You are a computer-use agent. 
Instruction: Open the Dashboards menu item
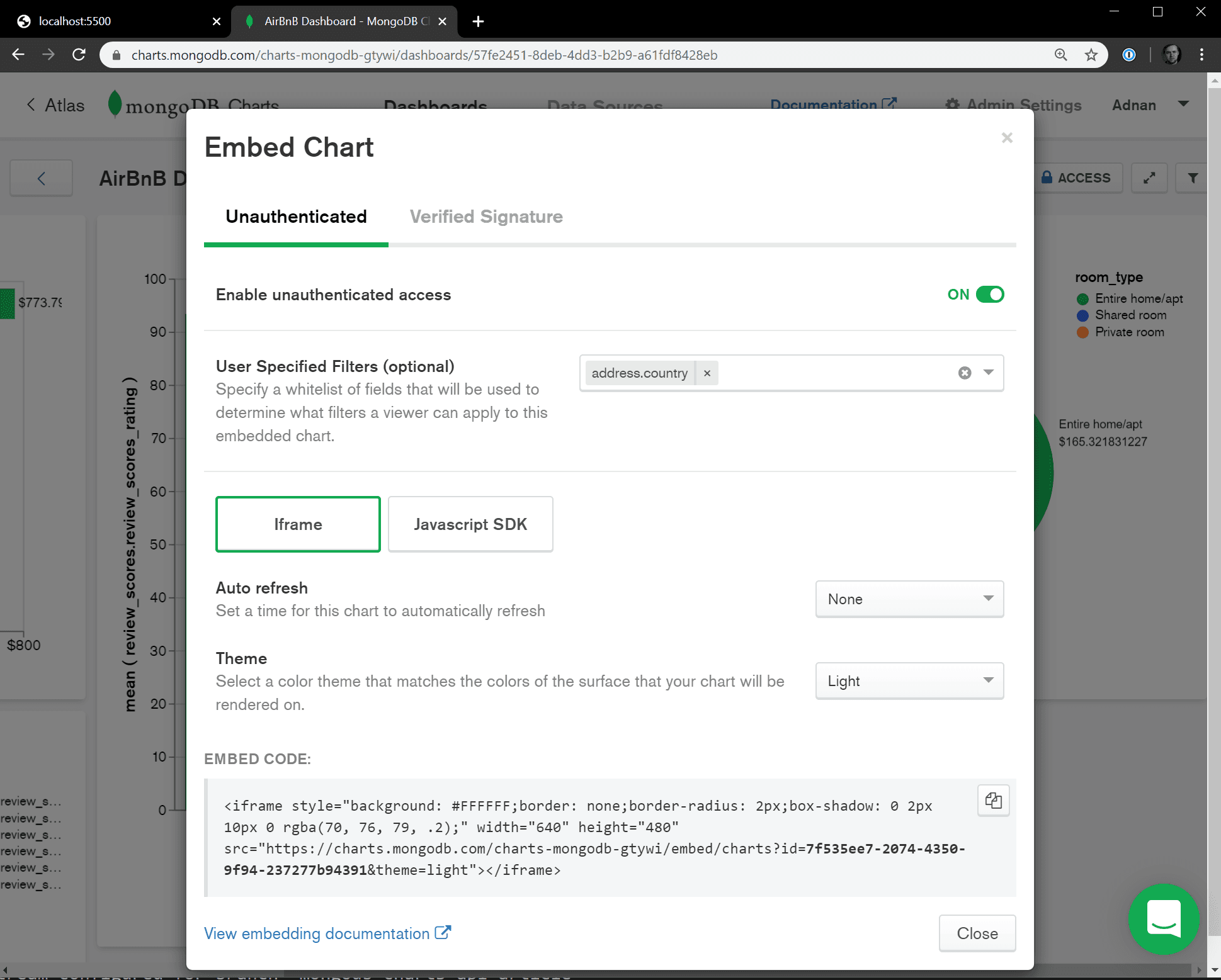coord(435,105)
